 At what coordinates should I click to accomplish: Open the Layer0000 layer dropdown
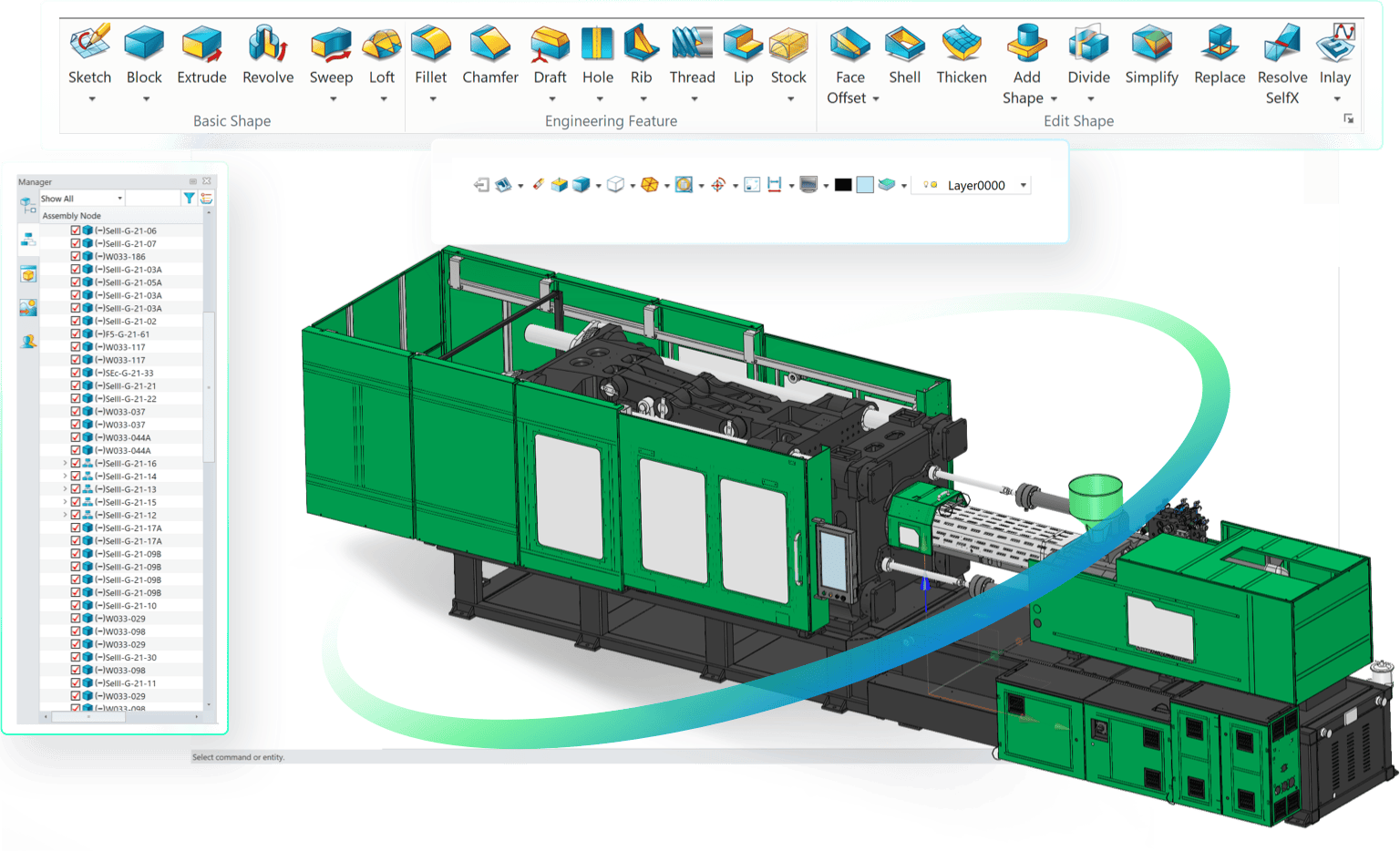pos(1023,185)
